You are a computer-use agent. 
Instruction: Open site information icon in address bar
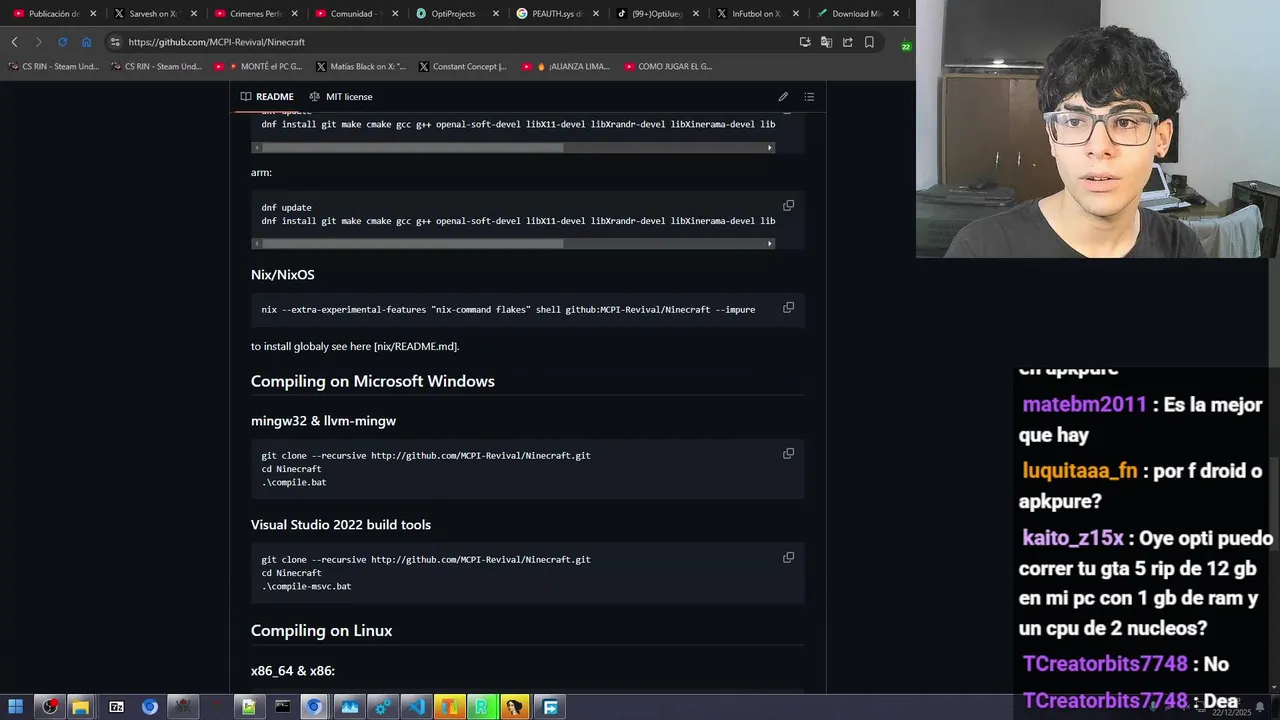115,42
